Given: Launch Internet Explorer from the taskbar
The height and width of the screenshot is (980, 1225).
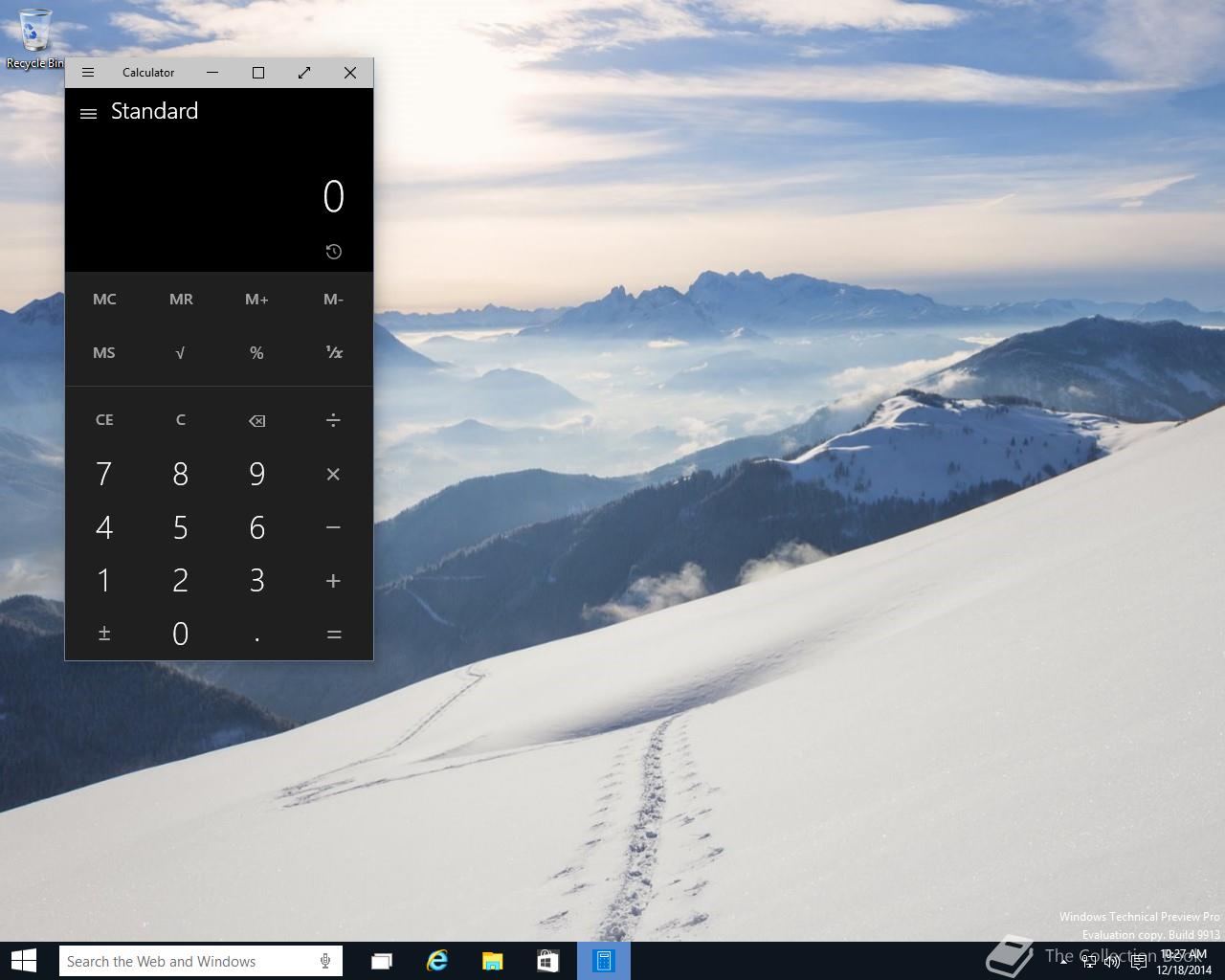Looking at the screenshot, I should 437,961.
